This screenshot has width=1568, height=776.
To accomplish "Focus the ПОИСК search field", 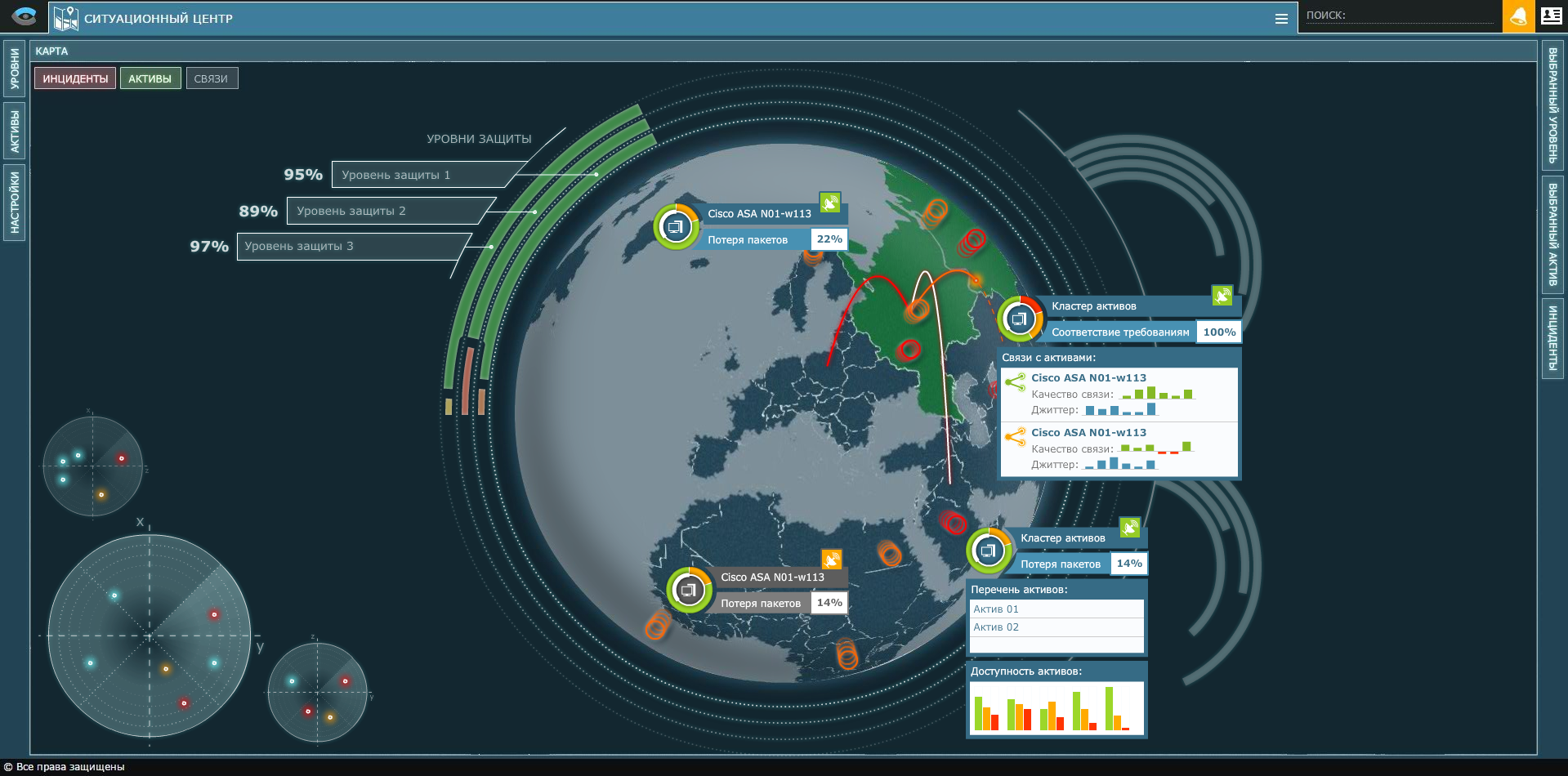I will click(1400, 16).
